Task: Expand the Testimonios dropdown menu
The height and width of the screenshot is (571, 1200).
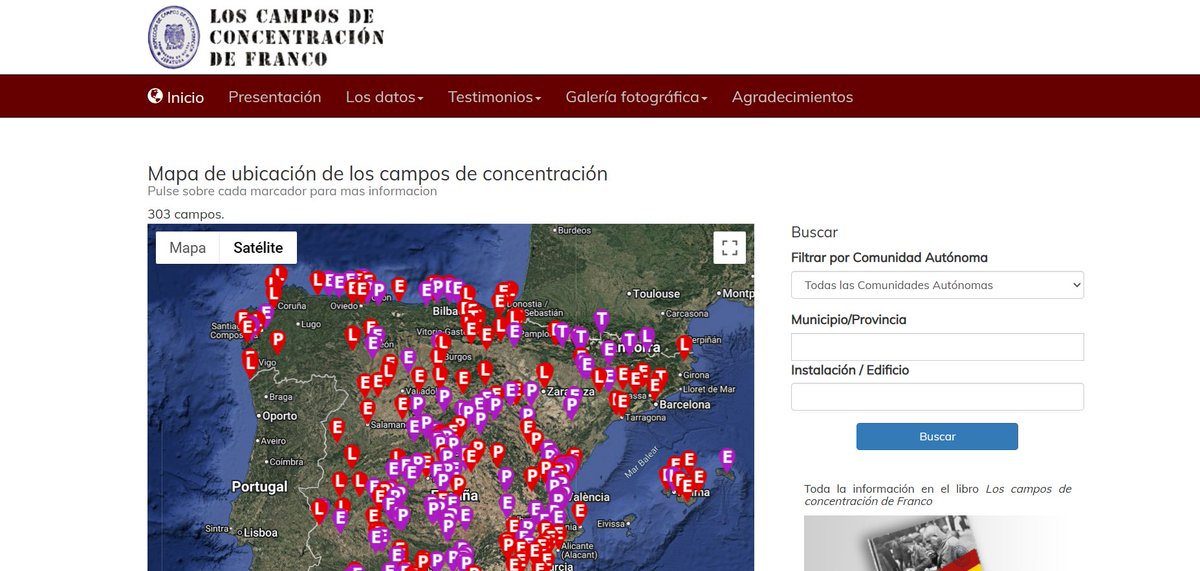Action: [495, 97]
